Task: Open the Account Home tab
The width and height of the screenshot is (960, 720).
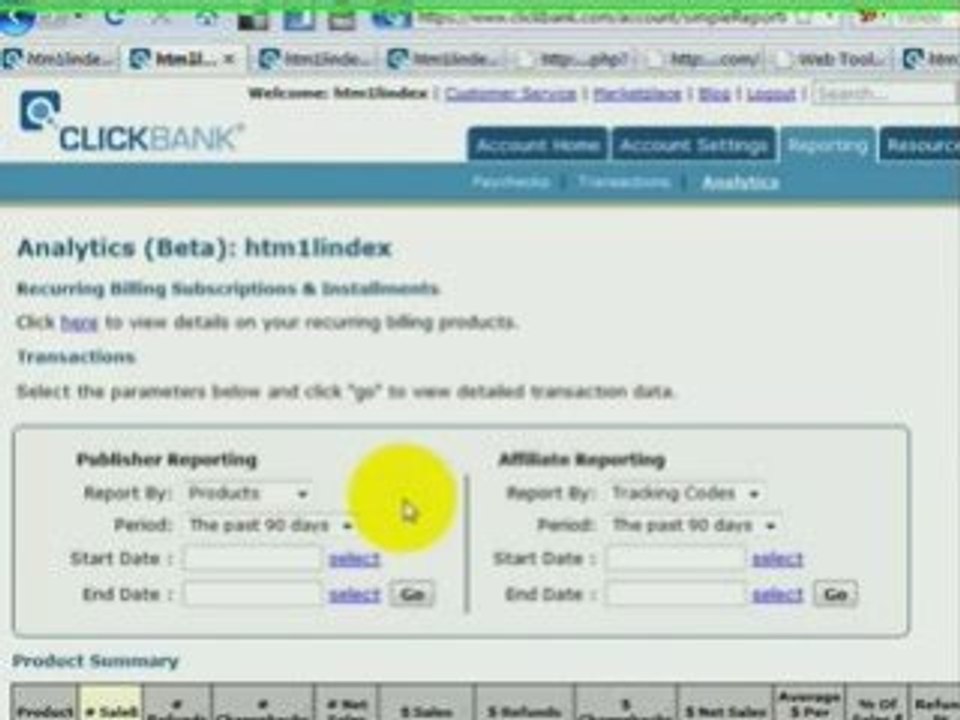Action: click(537, 145)
